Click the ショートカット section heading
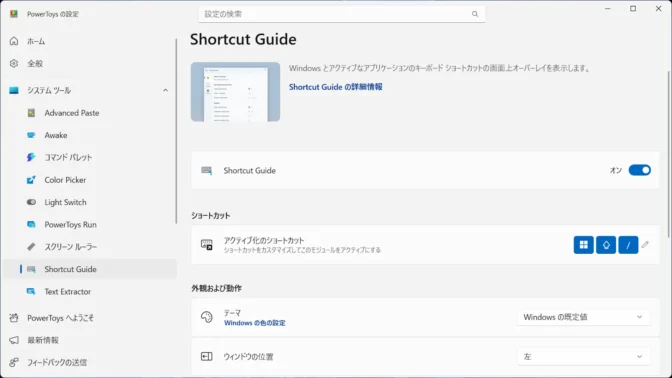This screenshot has width=672, height=378. pos(210,216)
